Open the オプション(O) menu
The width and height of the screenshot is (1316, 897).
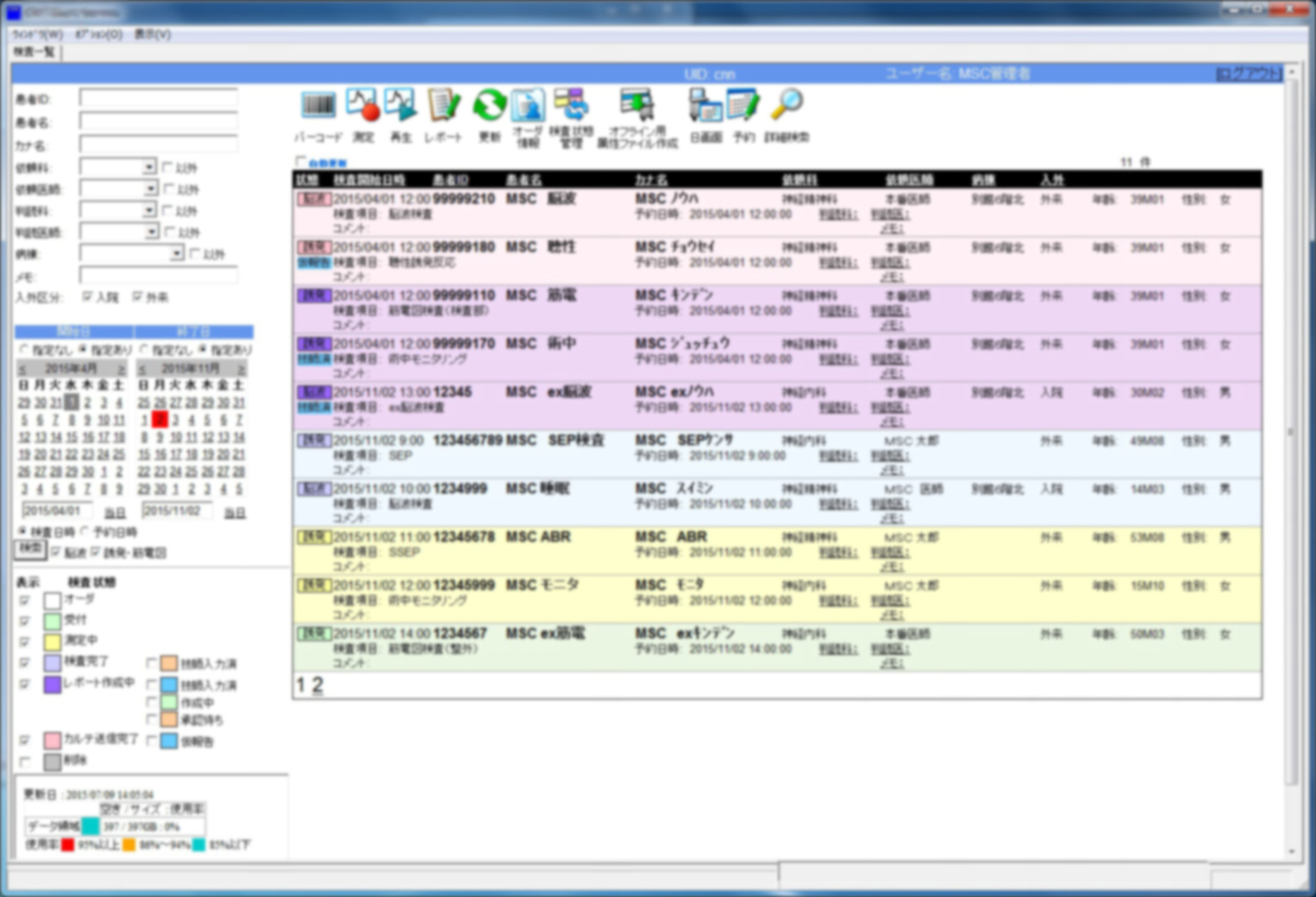(98, 34)
